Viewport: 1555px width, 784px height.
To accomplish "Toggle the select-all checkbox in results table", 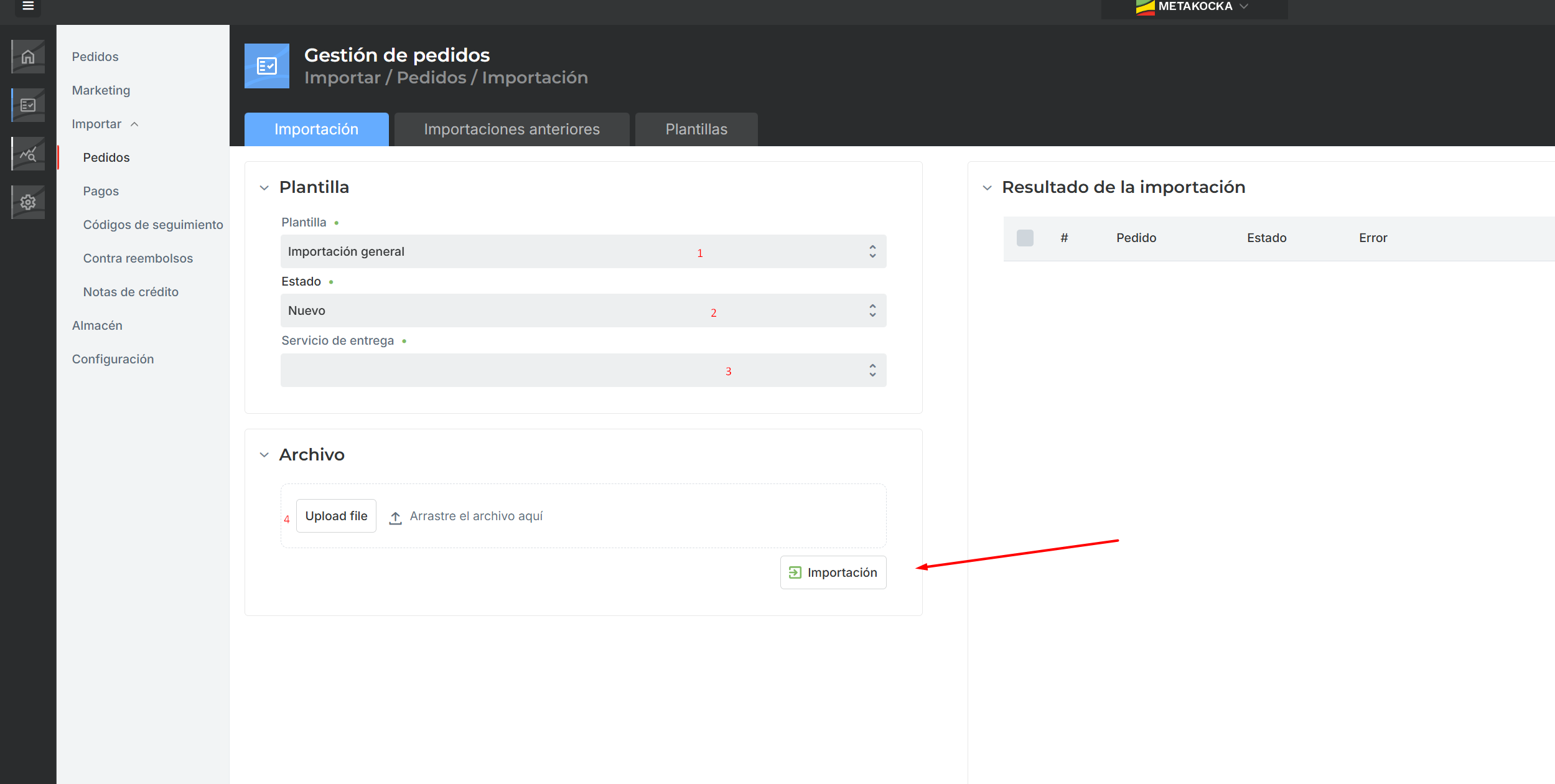I will (x=1024, y=238).
